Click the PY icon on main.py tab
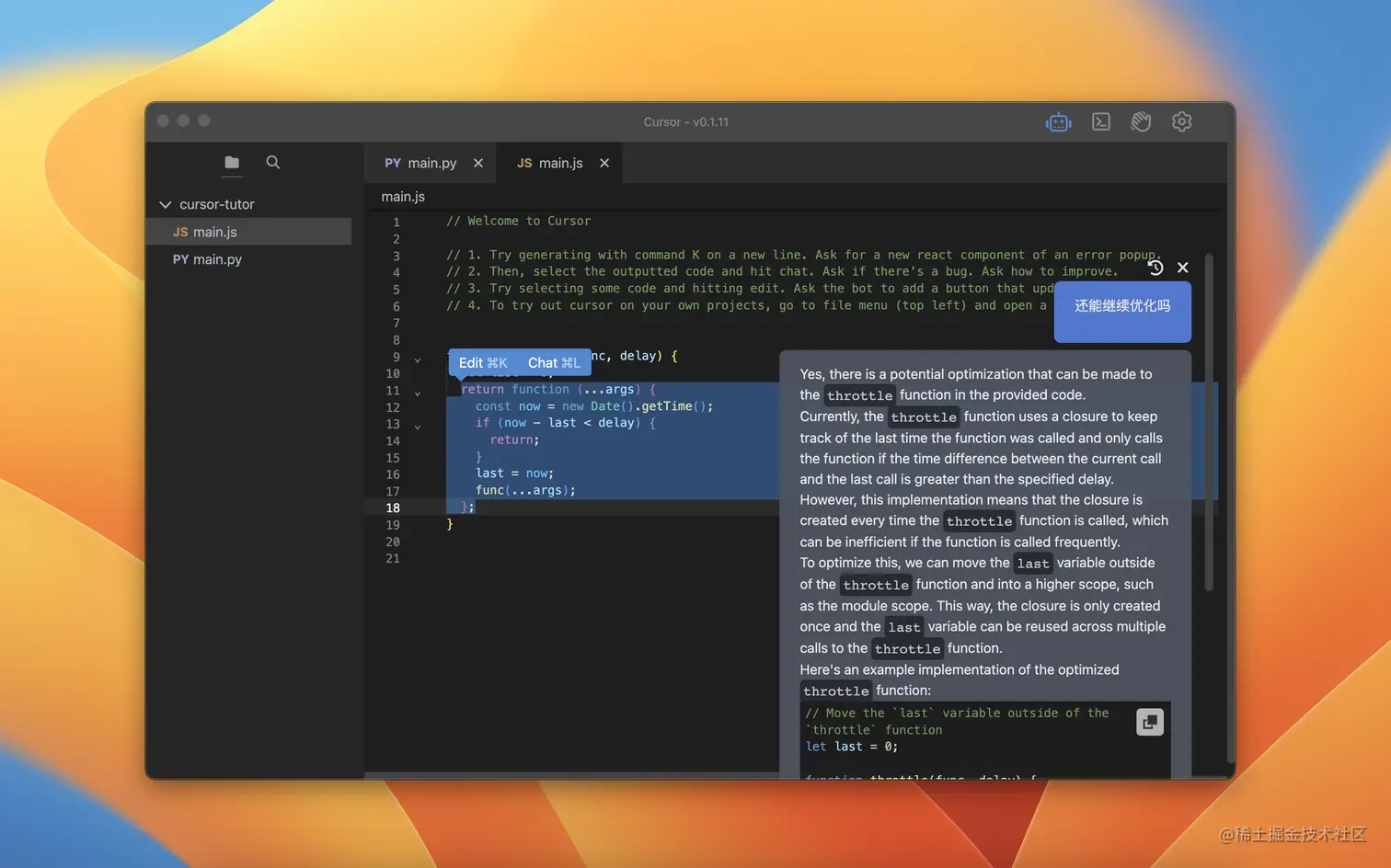The height and width of the screenshot is (868, 1391). [393, 163]
